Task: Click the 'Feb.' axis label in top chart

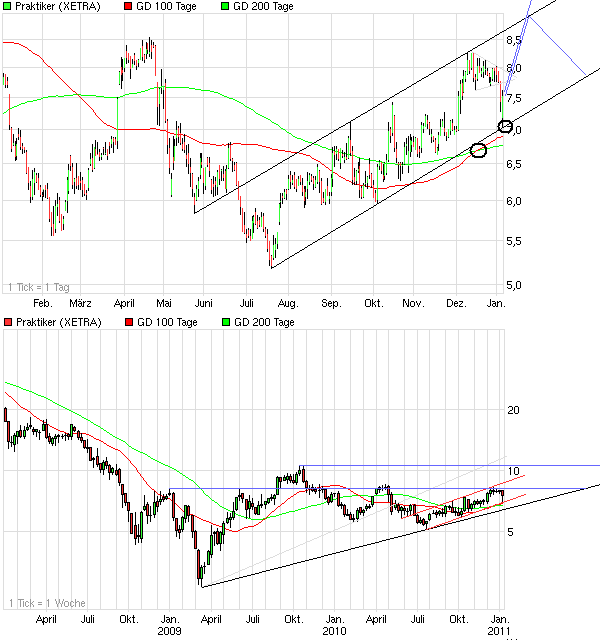Action: click(43, 303)
